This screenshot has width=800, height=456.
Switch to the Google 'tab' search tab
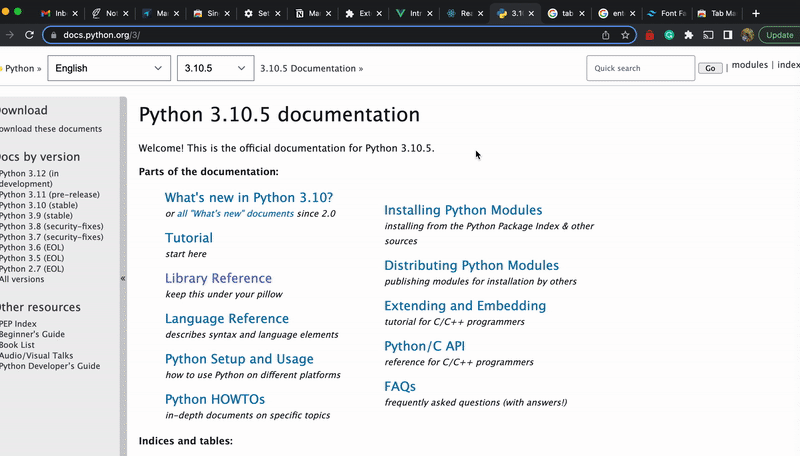click(x=561, y=13)
